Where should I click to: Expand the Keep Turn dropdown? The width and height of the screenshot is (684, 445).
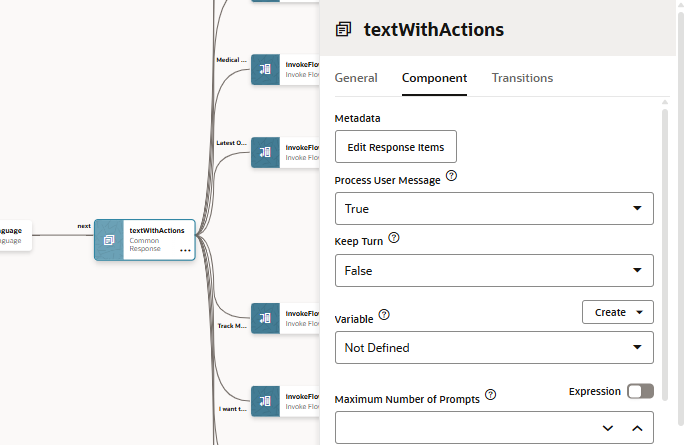(494, 270)
